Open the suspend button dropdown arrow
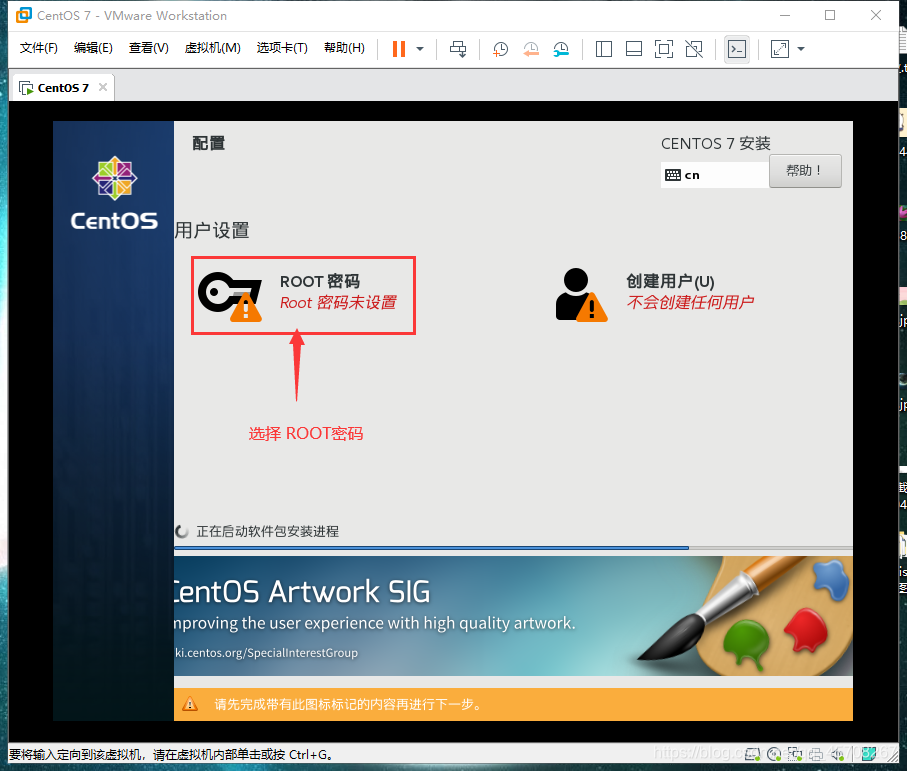 [418, 48]
